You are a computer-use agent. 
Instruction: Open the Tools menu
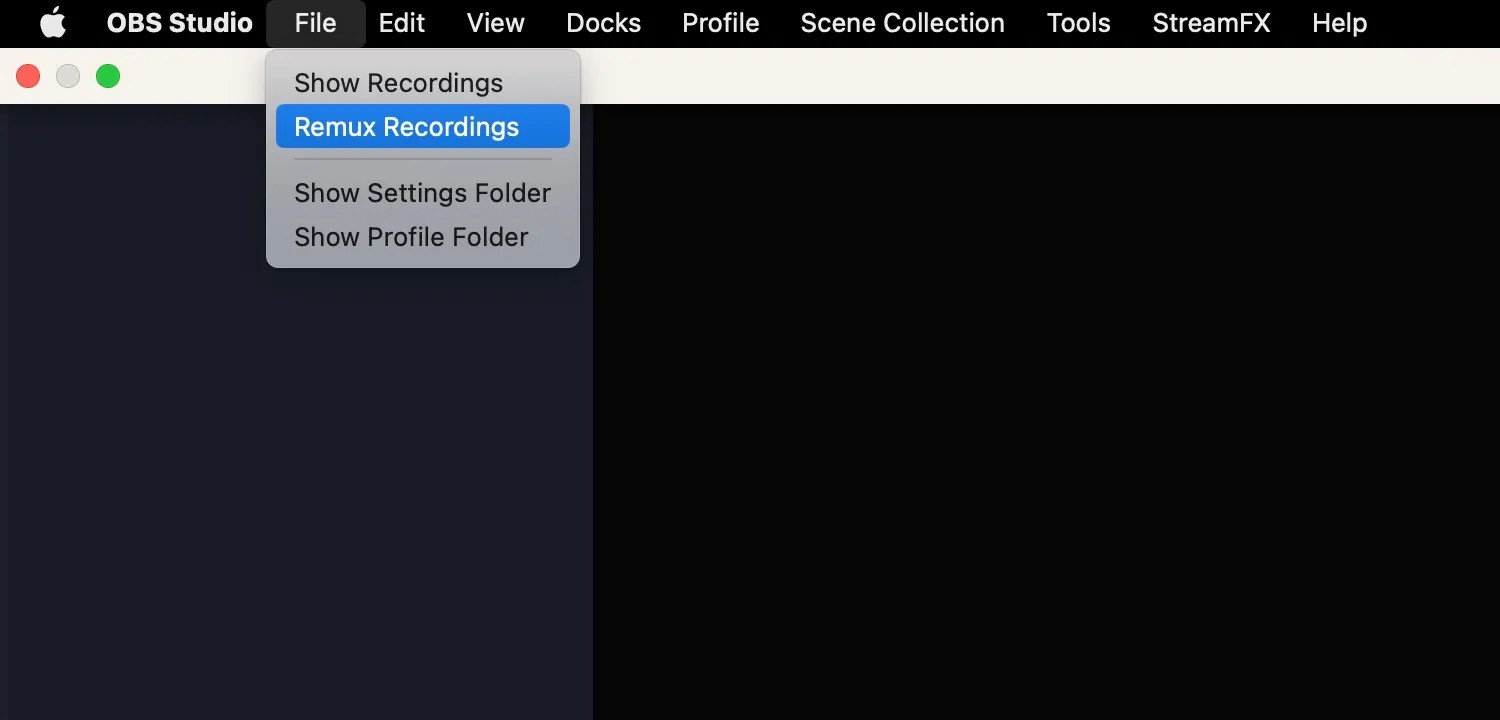[1078, 23]
